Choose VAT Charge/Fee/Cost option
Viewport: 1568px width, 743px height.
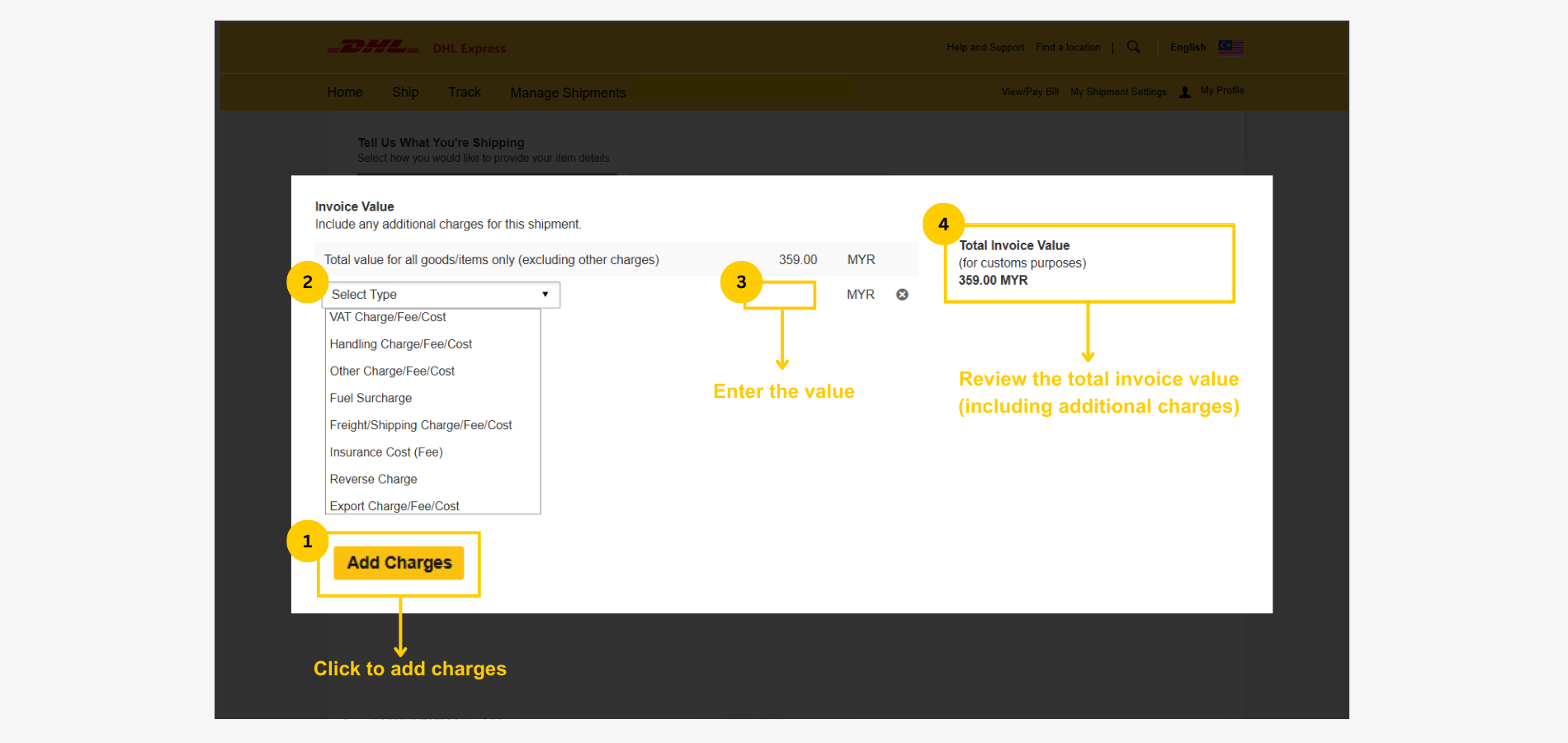pos(388,318)
